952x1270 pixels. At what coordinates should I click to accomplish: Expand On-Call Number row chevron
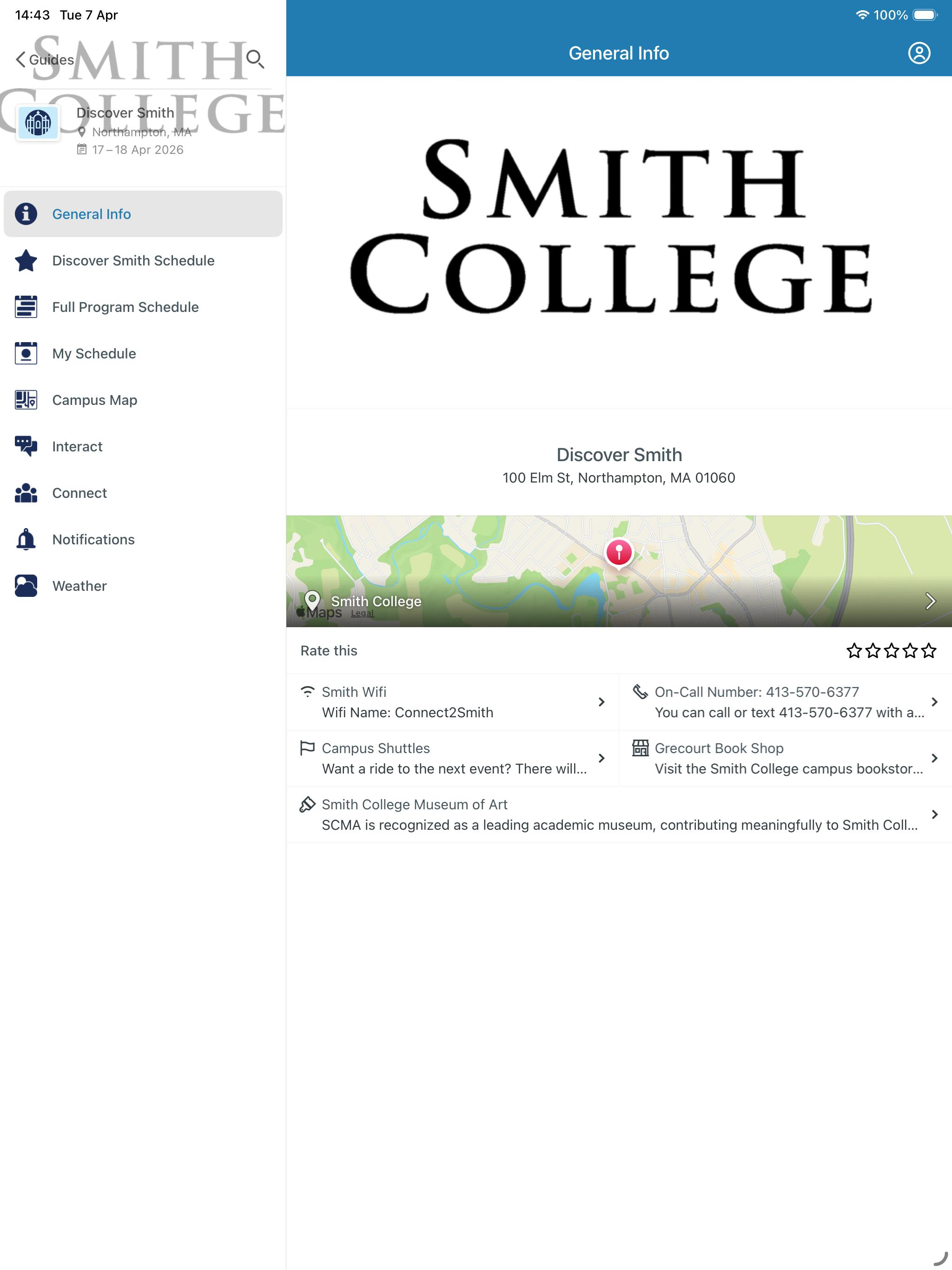[934, 701]
